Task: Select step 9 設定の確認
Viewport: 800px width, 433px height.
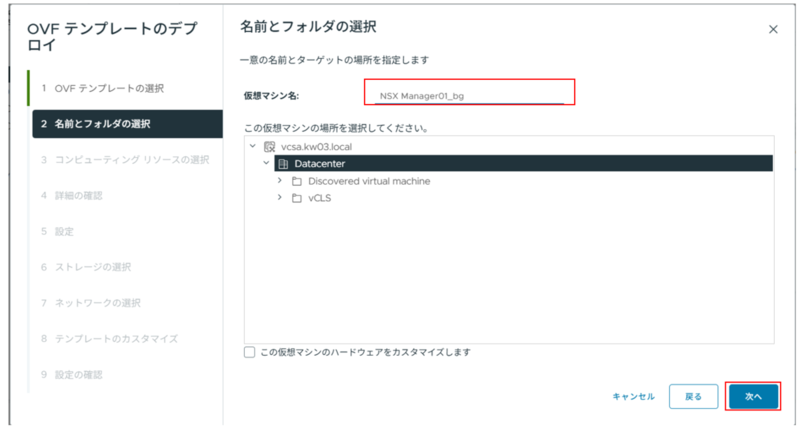Action: [x=72, y=375]
